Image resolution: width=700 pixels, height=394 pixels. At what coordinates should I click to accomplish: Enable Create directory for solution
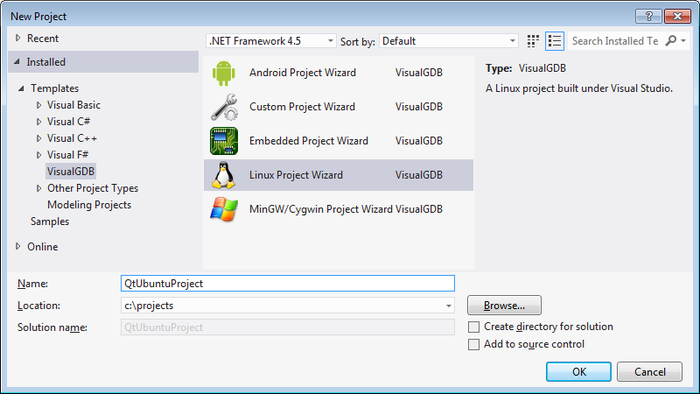pos(474,327)
